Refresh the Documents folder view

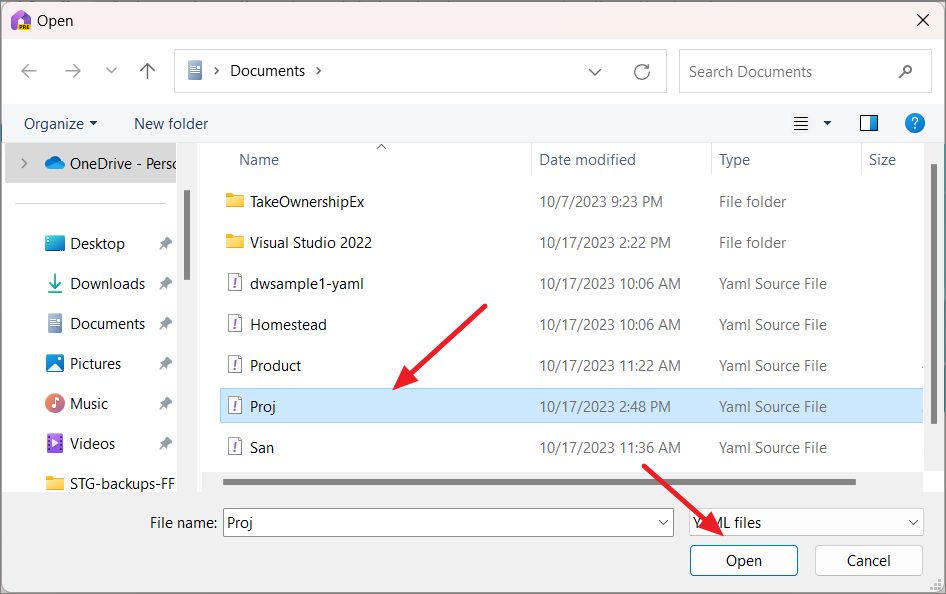642,71
